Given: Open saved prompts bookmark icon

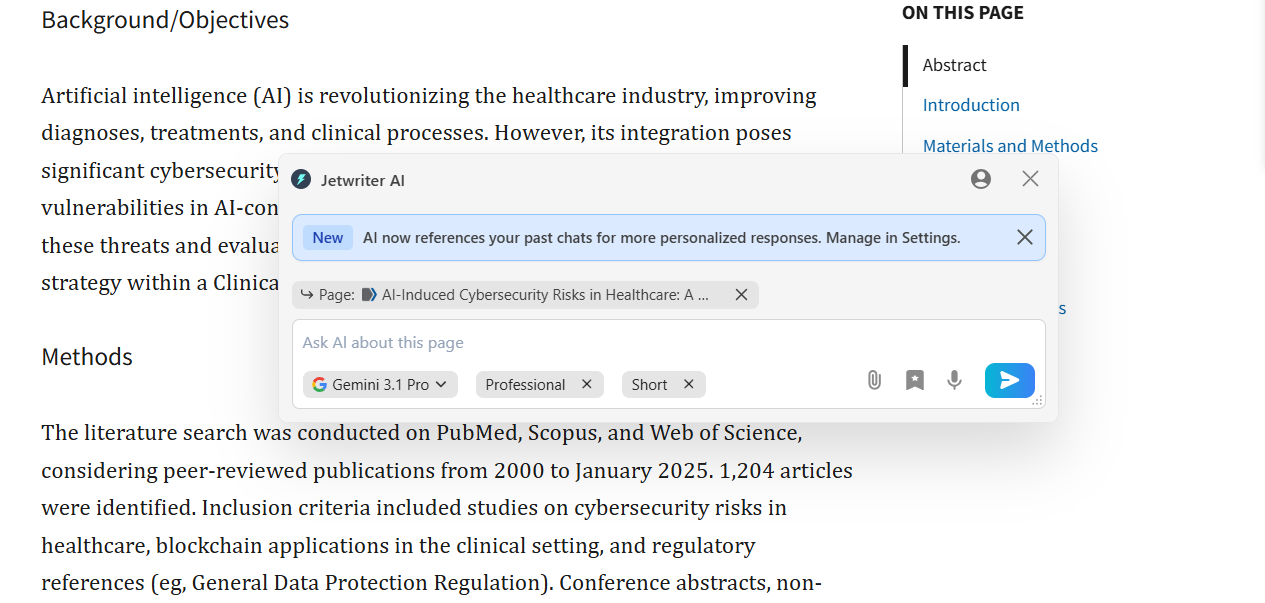Looking at the screenshot, I should click(x=915, y=380).
